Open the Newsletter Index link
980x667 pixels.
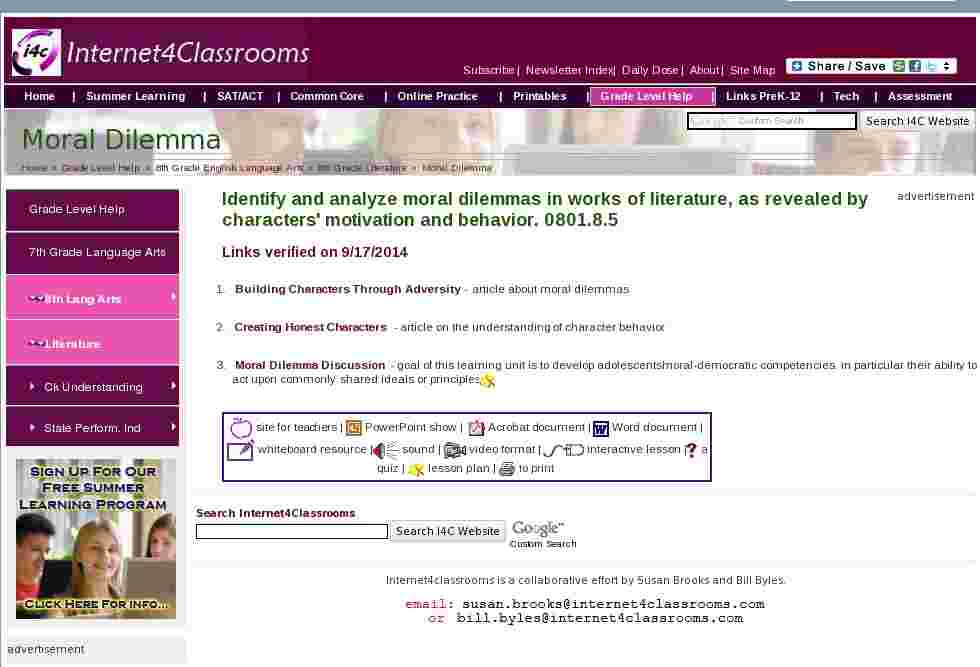(569, 70)
